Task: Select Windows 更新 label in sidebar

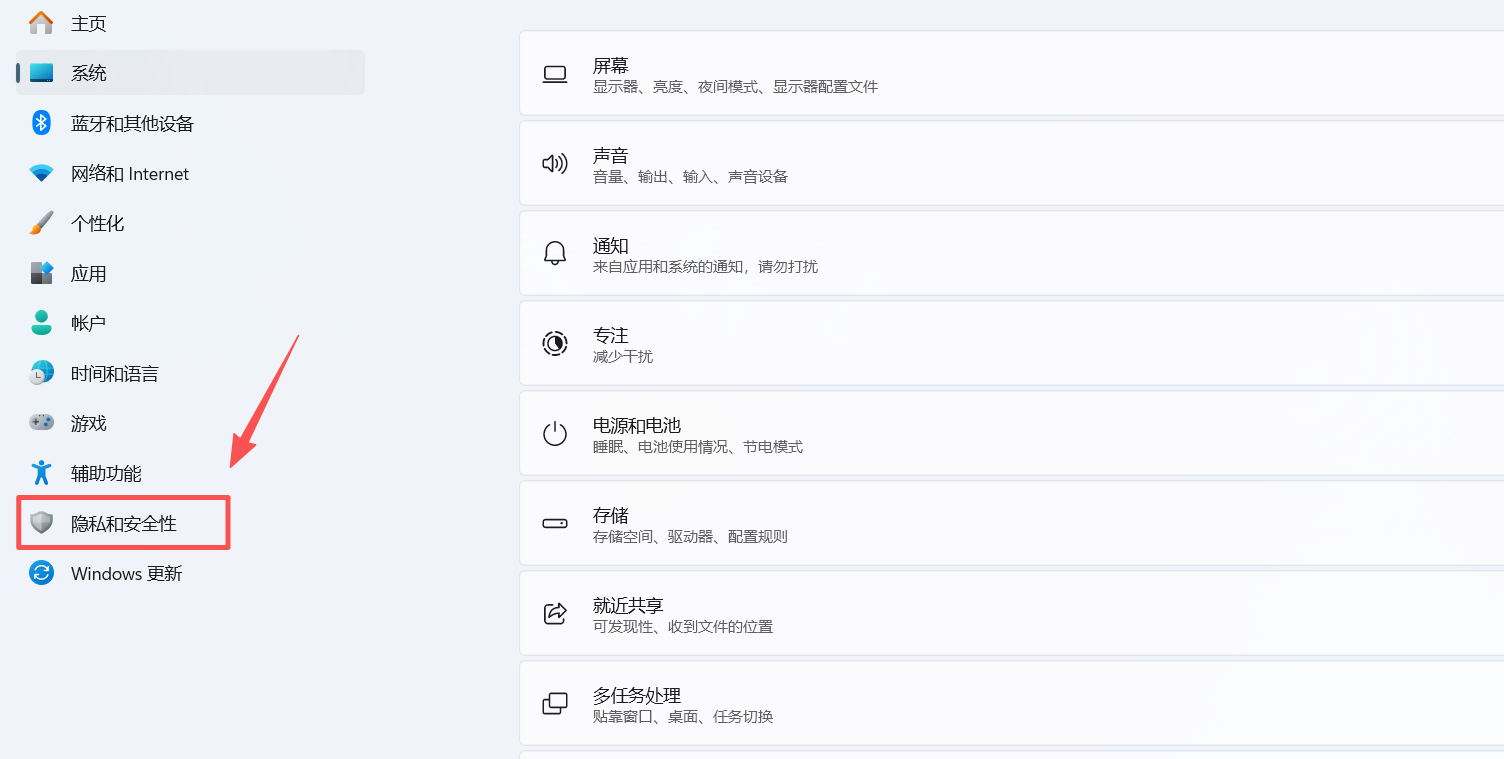Action: (127, 574)
